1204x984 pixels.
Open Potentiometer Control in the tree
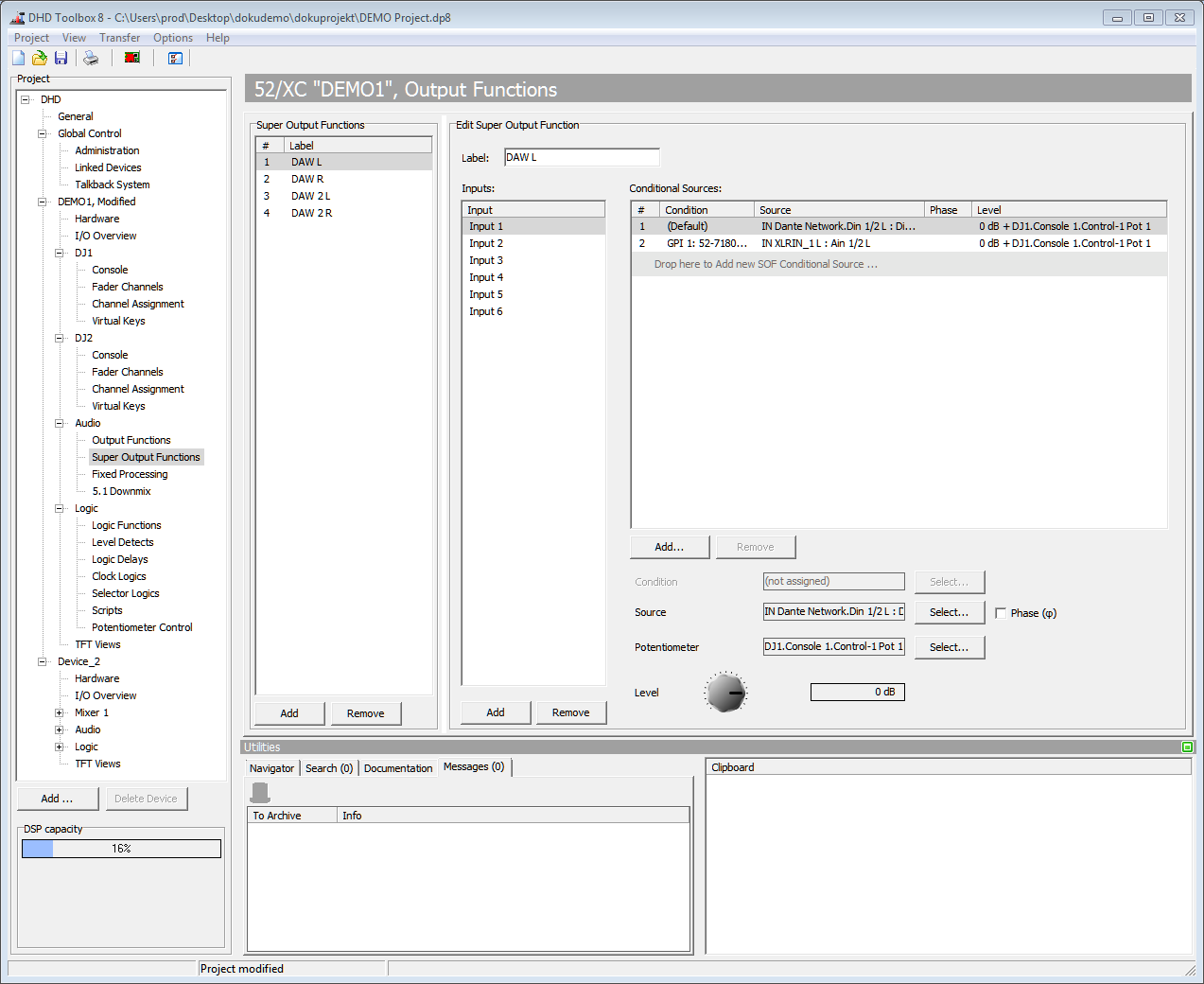click(x=142, y=627)
